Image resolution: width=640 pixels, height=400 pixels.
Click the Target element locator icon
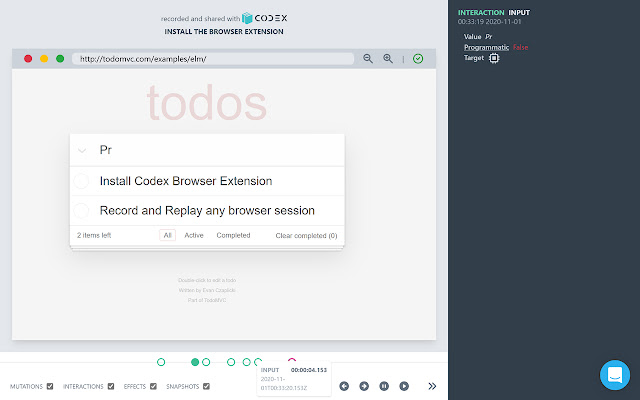click(x=494, y=58)
